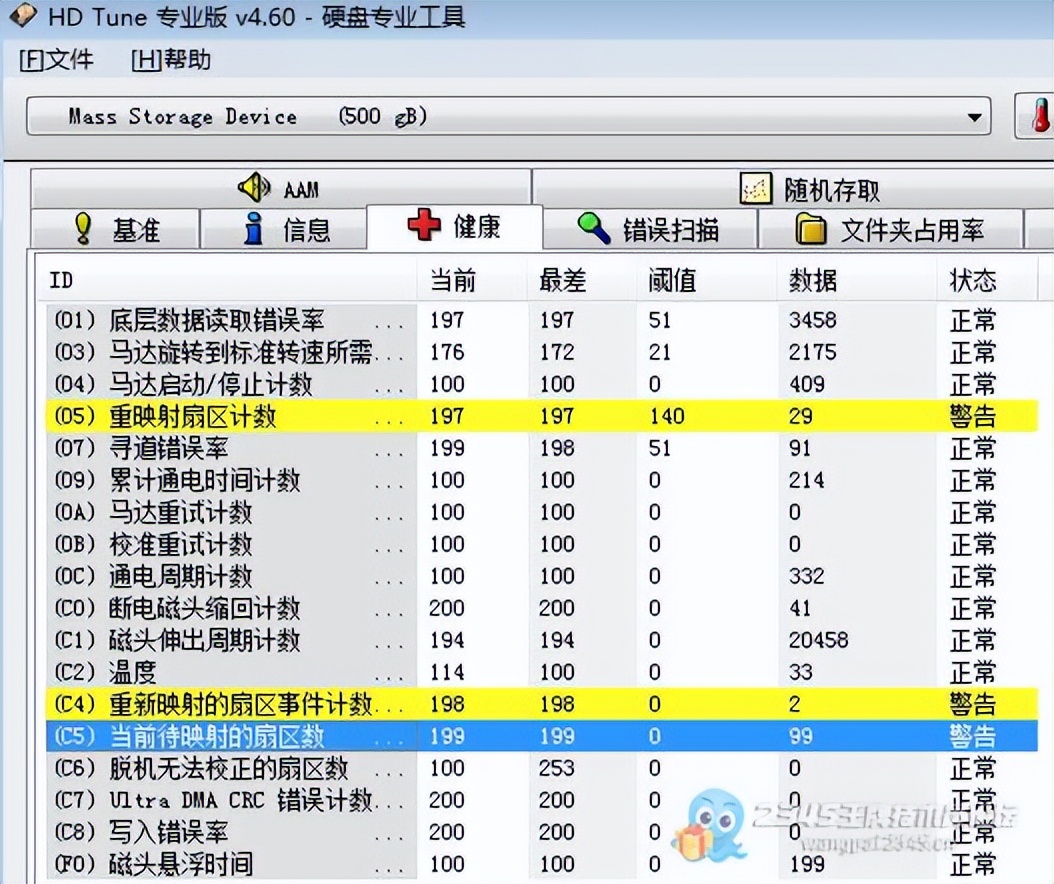Click the magnifier icon on 错误扫描 tab
1054x884 pixels.
(x=594, y=227)
